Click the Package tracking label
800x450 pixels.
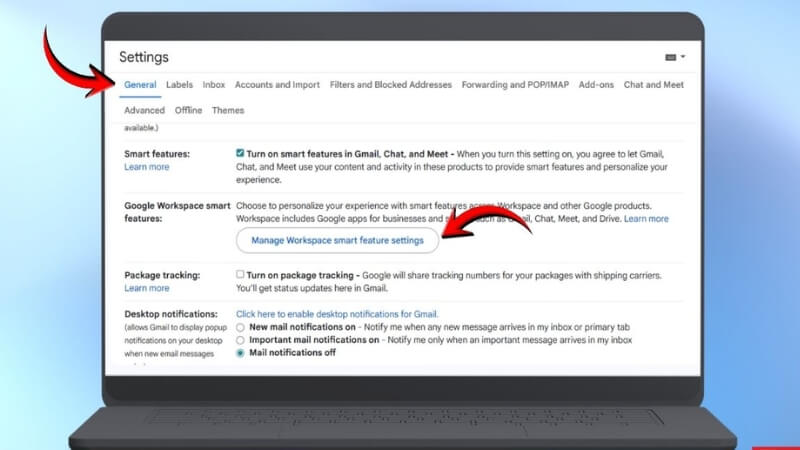[162, 276]
